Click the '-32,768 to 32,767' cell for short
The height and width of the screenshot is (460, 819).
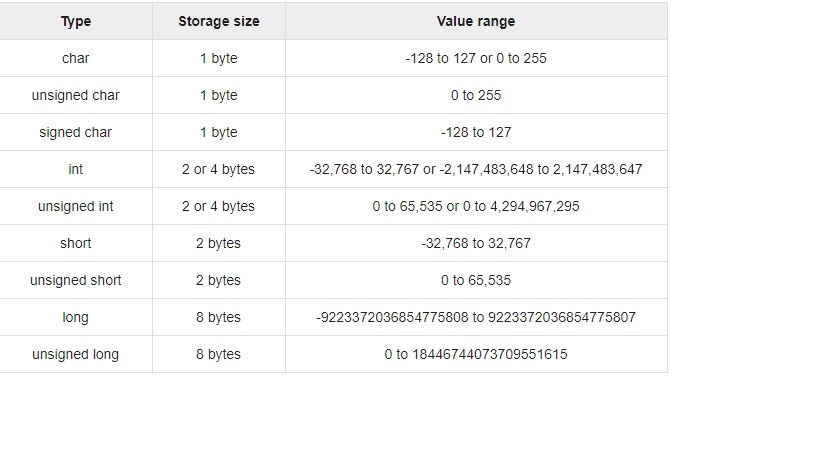[x=476, y=243]
